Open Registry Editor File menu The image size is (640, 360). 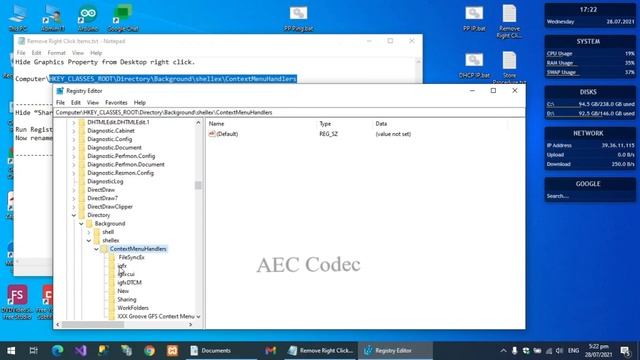[x=60, y=102]
